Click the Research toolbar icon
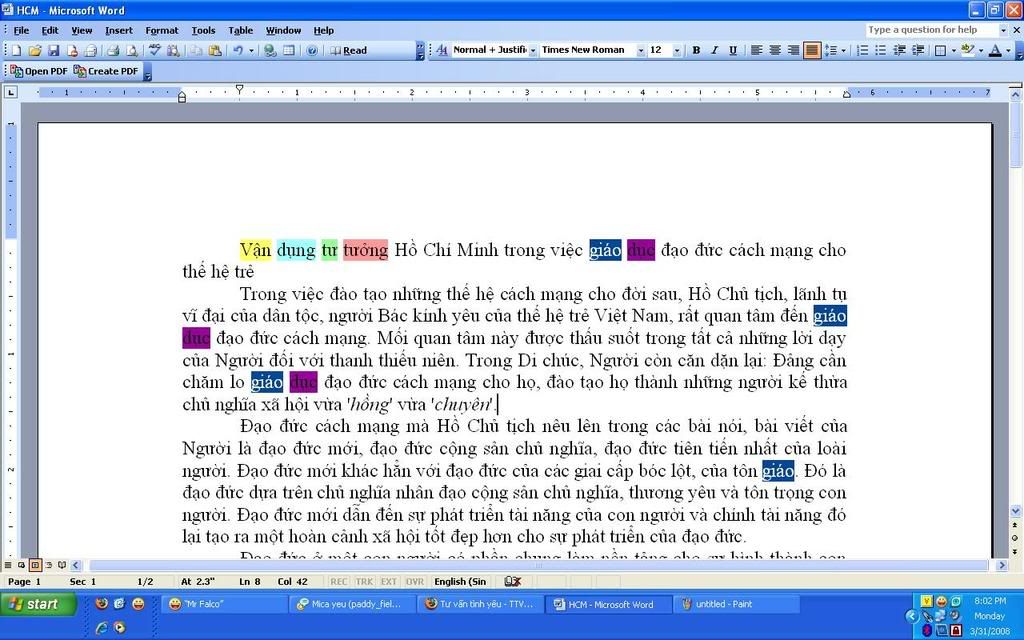1024x640 pixels. 173,50
